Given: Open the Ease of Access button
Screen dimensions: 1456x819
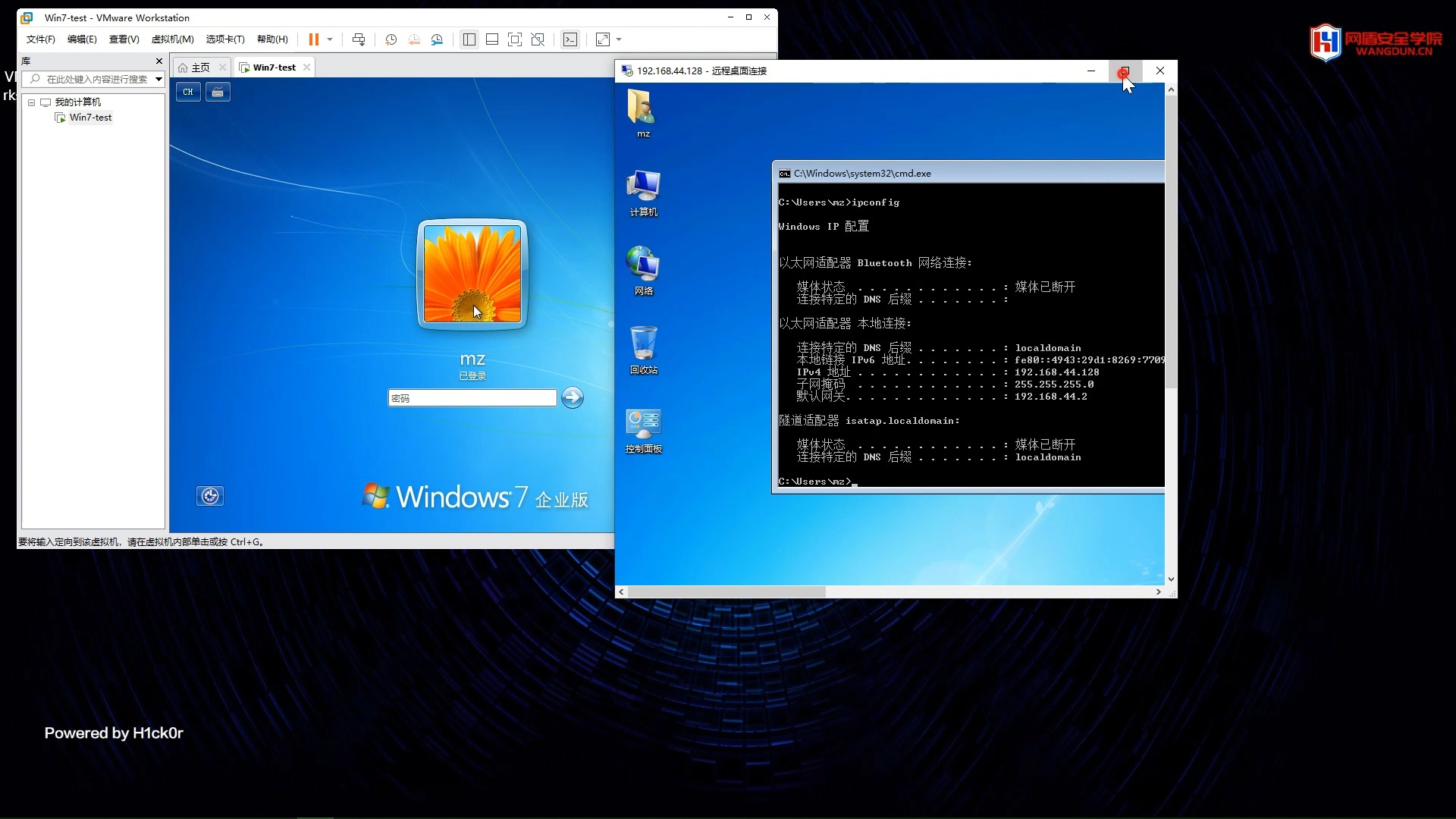Looking at the screenshot, I should (210, 496).
